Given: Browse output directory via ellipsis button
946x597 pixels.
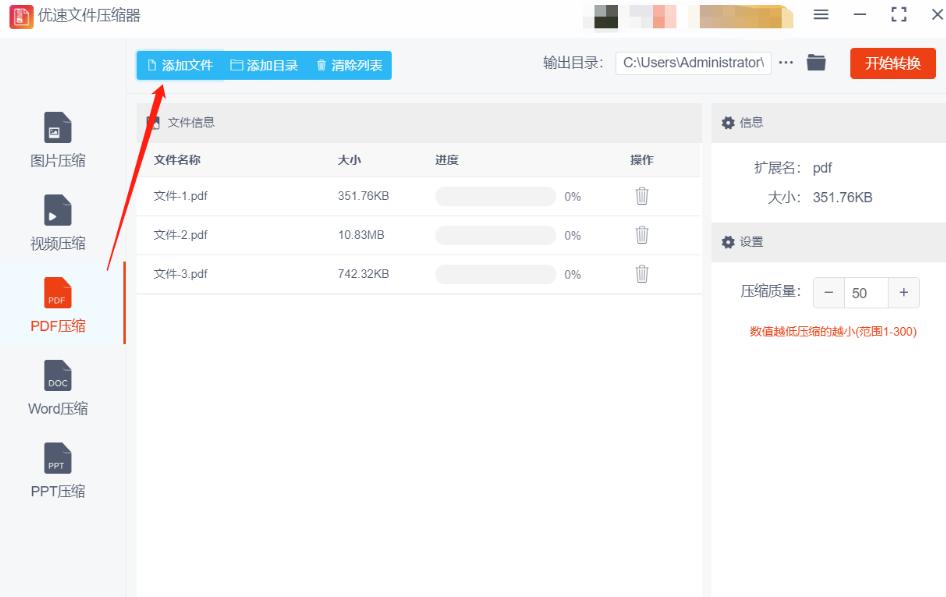Looking at the screenshot, I should (x=786, y=62).
